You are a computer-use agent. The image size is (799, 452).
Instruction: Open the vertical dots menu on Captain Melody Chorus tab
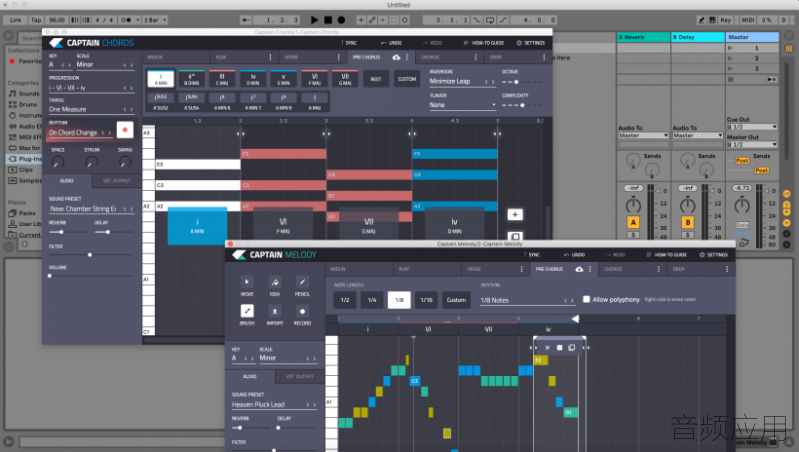pos(658,269)
